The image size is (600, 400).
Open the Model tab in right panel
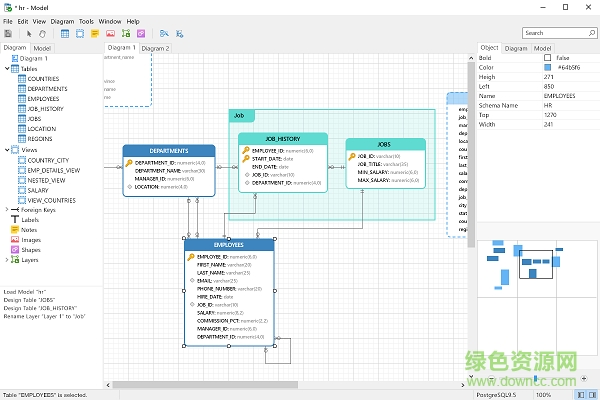point(541,48)
